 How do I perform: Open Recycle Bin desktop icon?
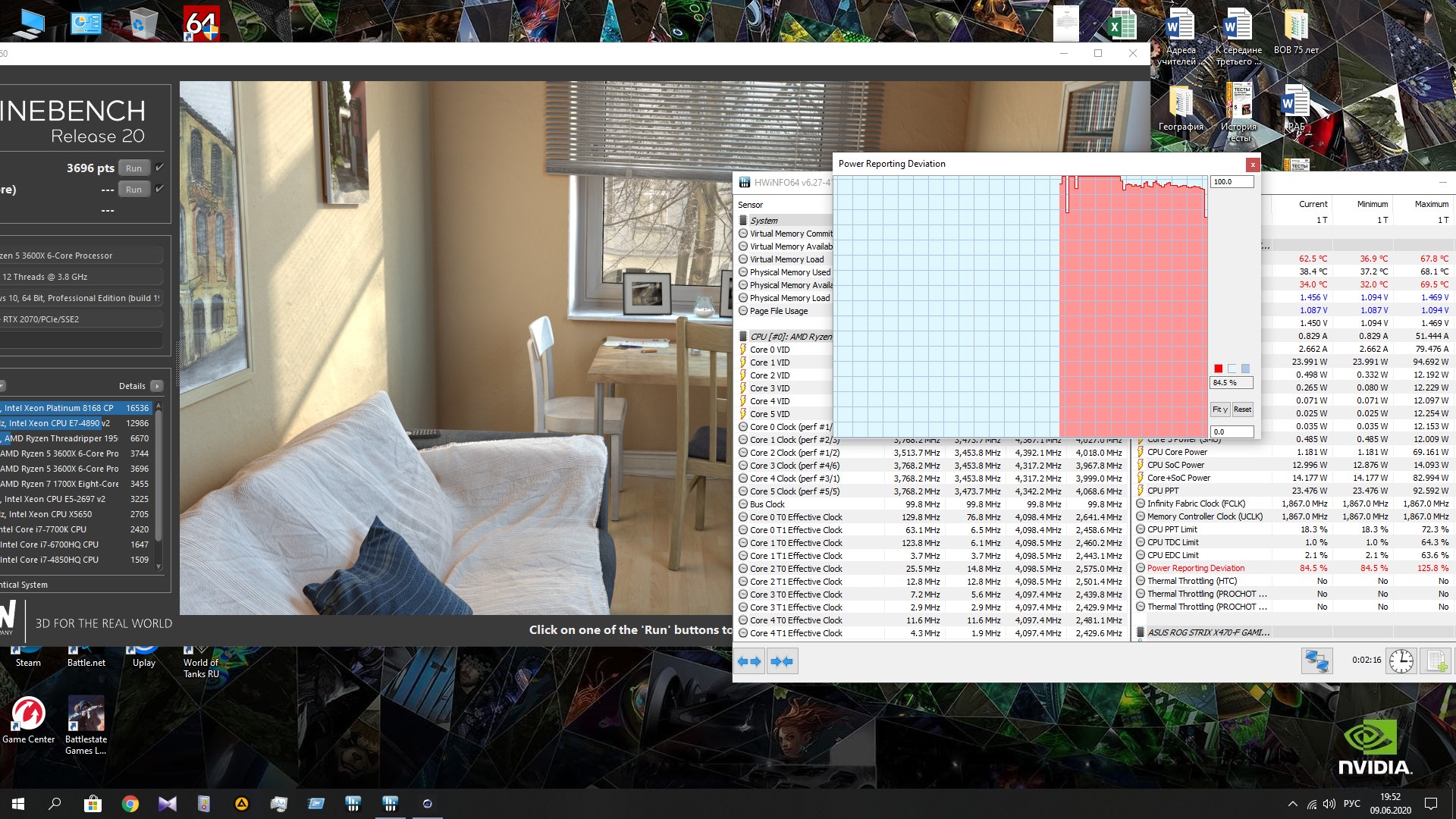[143, 23]
